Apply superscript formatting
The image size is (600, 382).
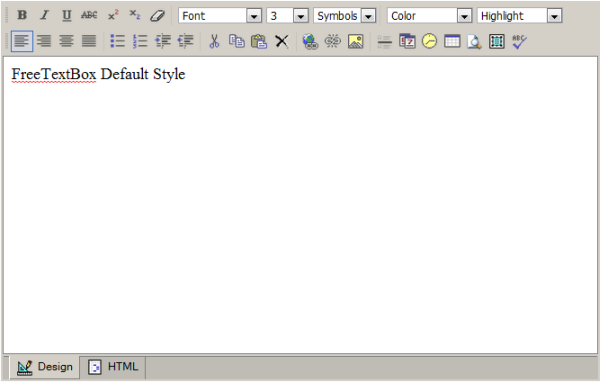coord(113,15)
